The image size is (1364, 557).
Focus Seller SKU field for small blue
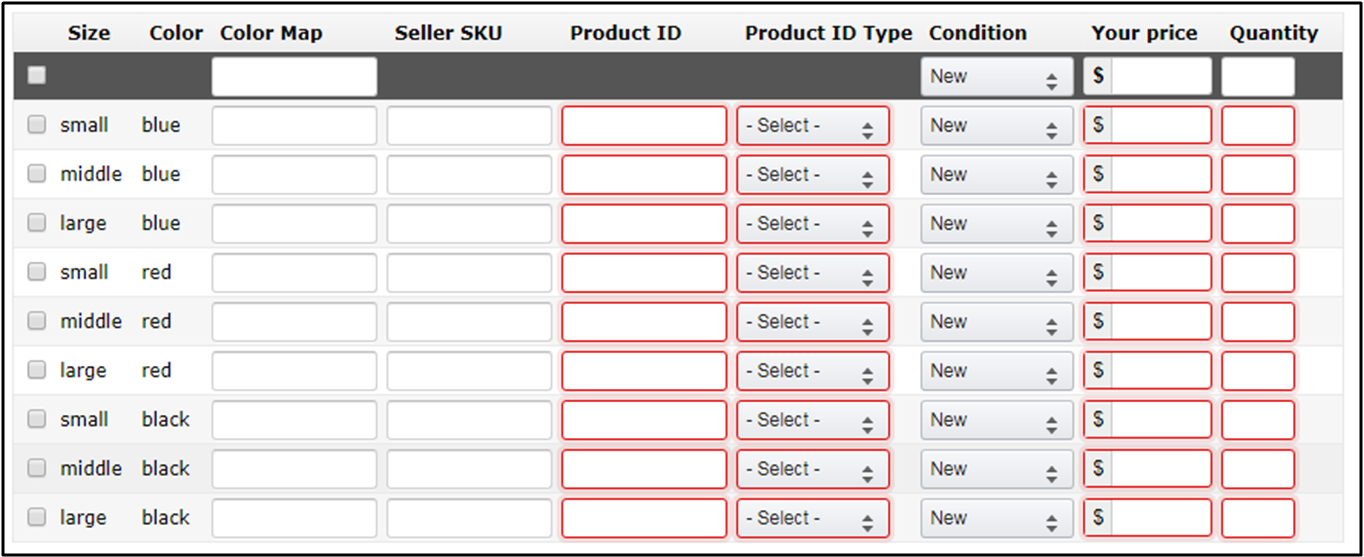(x=469, y=126)
